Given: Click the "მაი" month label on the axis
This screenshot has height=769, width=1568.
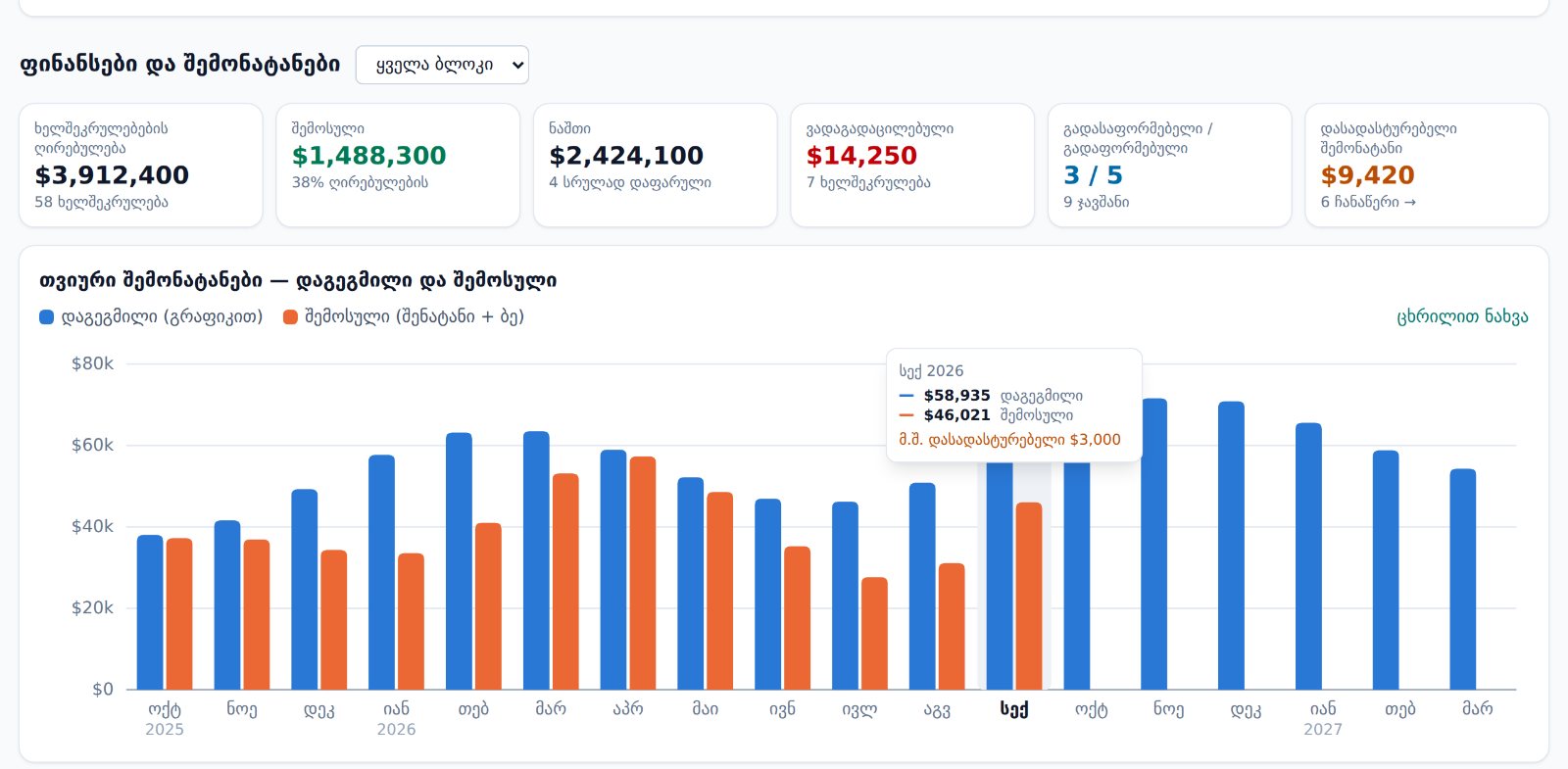Looking at the screenshot, I should pyautogui.click(x=706, y=708).
